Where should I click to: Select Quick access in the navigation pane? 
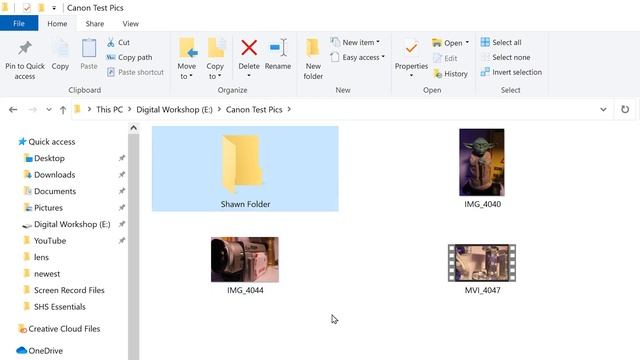47,142
